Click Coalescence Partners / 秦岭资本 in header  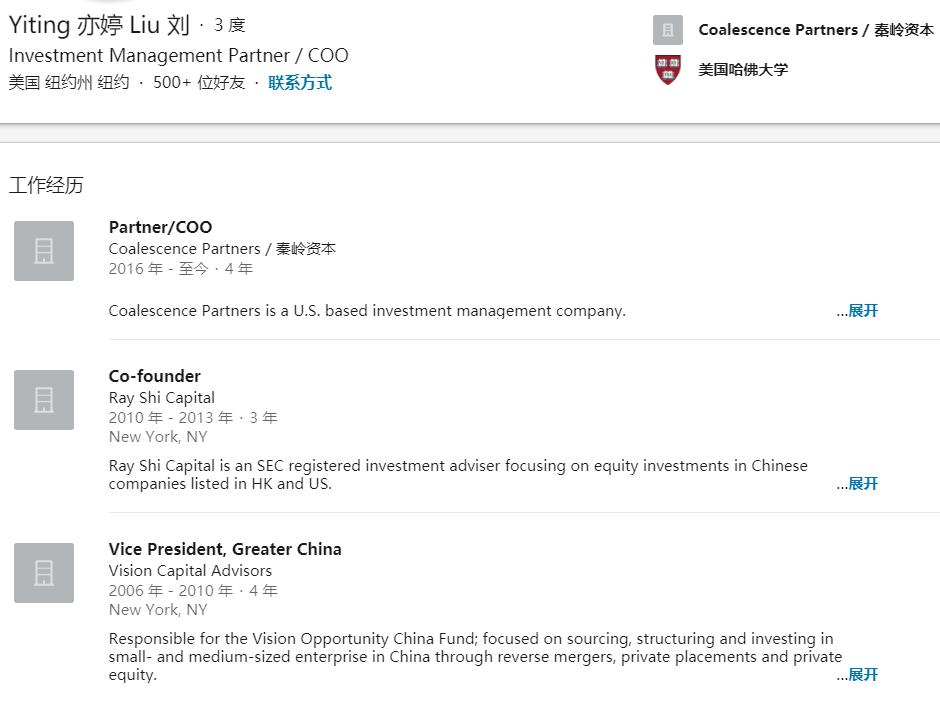816,30
